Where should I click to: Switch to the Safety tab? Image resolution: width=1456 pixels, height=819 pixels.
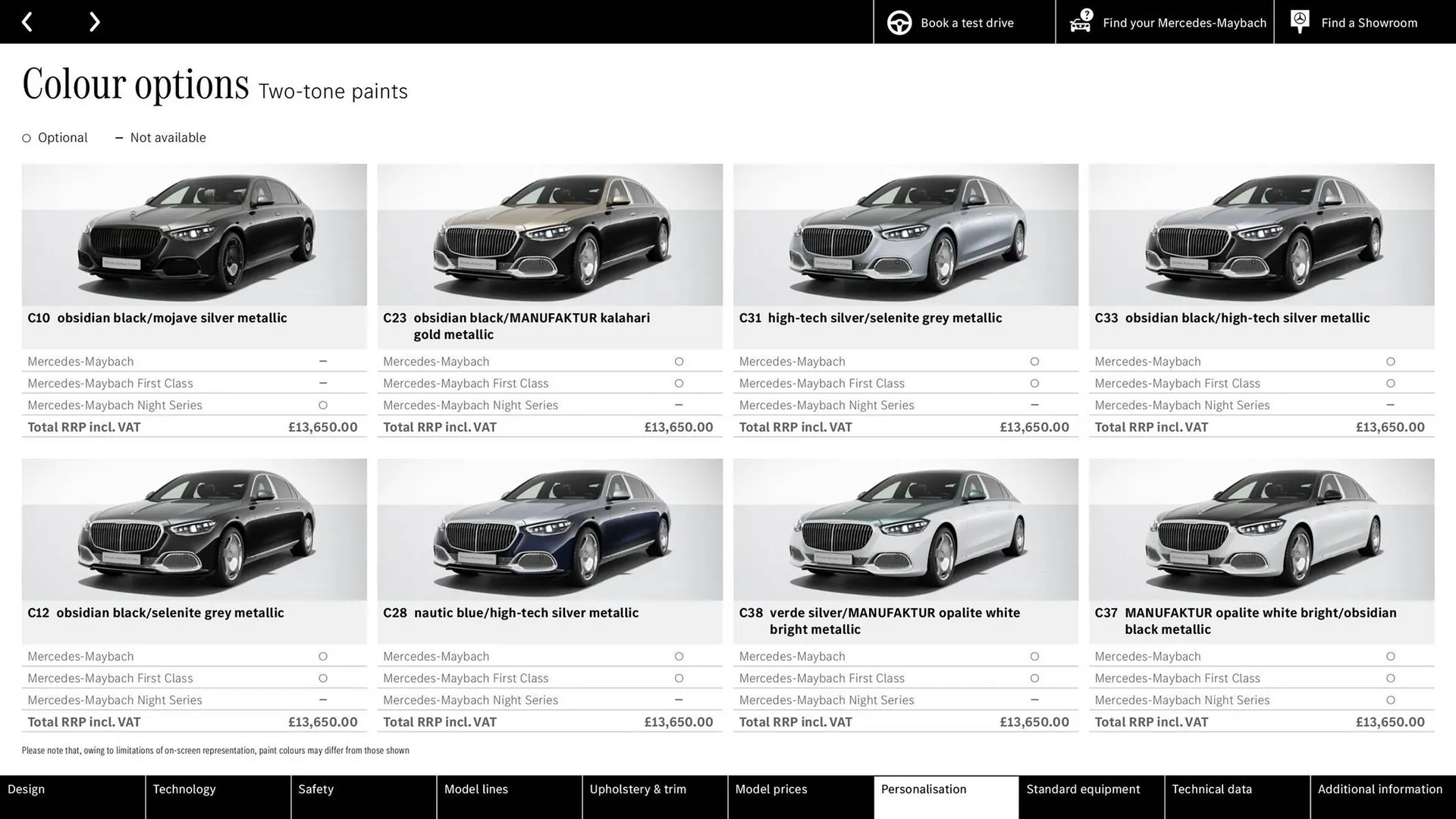coord(363,797)
